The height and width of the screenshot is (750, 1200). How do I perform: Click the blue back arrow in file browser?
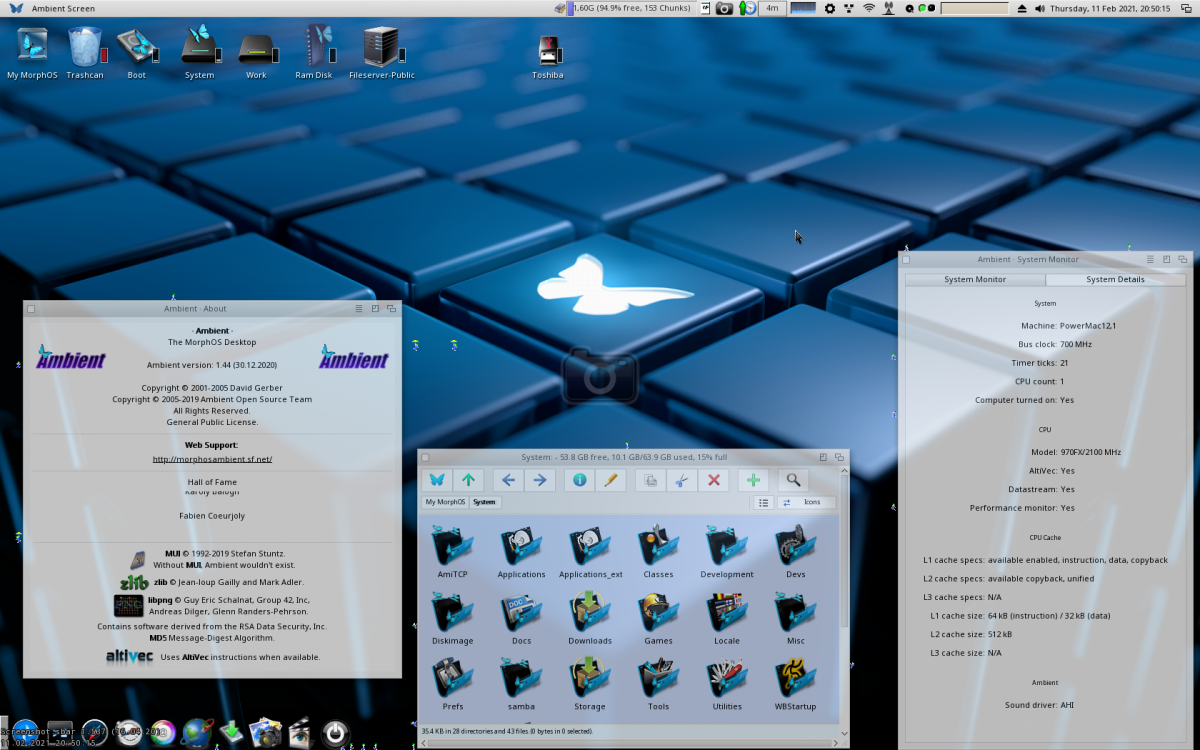508,480
